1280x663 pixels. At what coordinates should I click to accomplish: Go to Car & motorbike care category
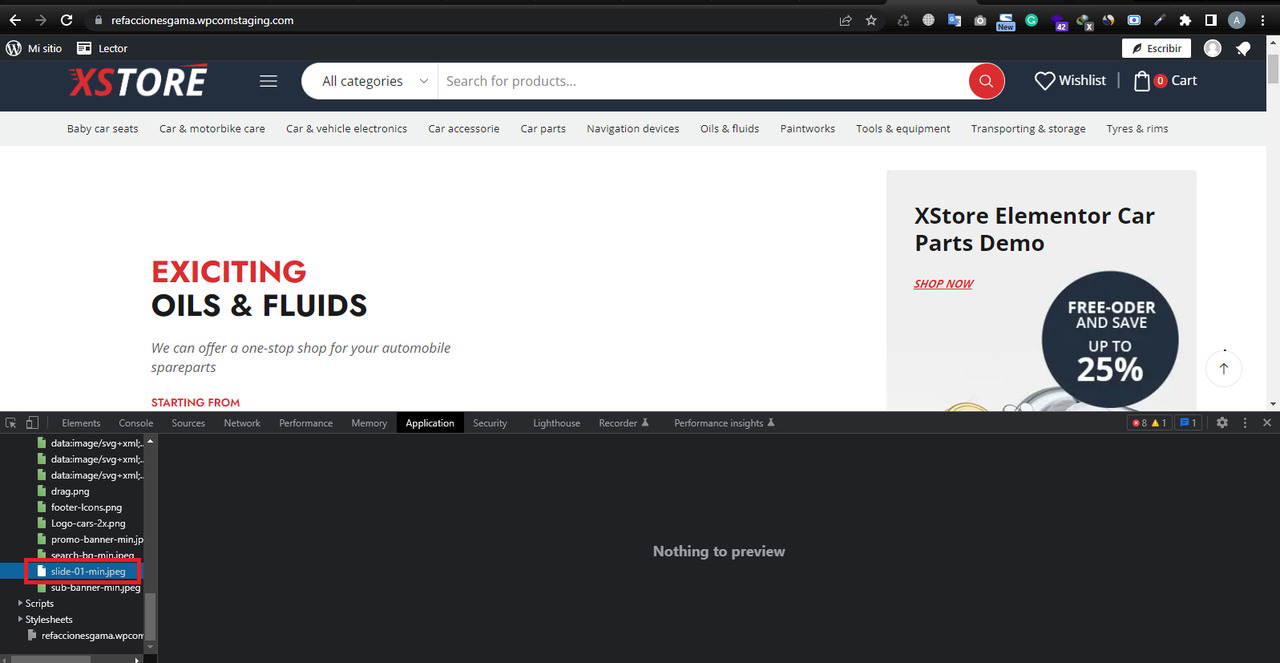pos(212,129)
